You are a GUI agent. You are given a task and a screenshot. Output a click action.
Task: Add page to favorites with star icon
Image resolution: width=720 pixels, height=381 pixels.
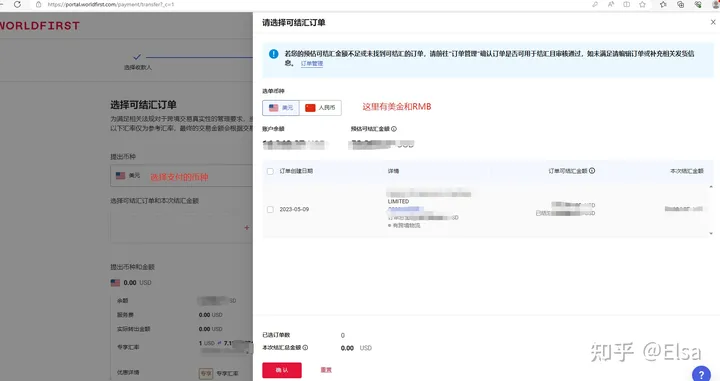pos(642,4)
